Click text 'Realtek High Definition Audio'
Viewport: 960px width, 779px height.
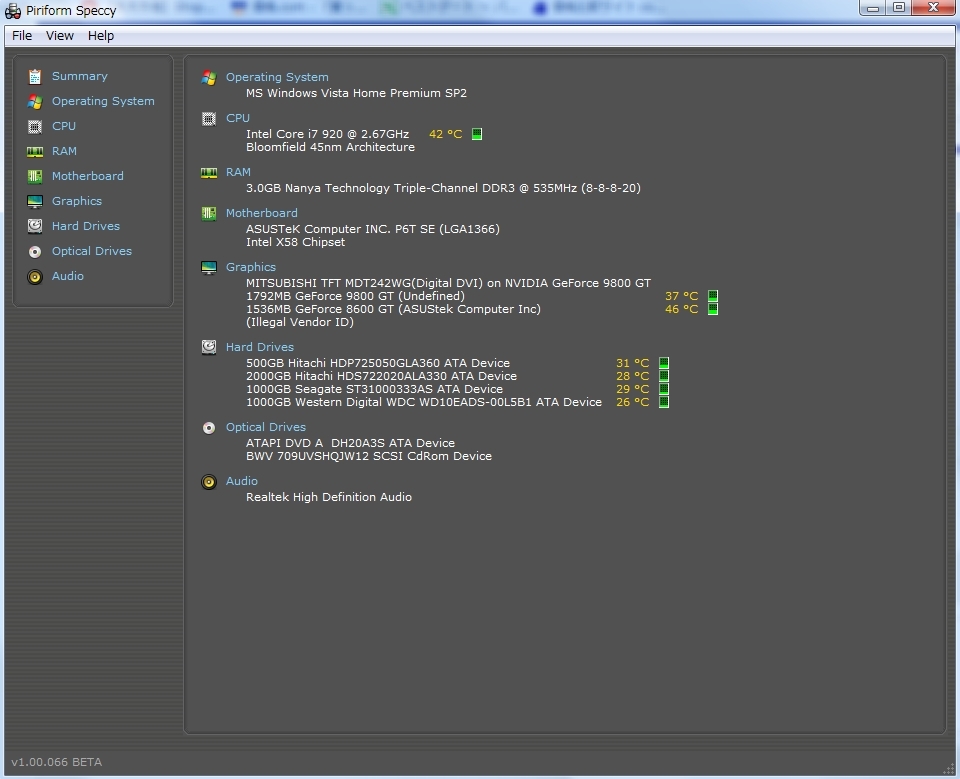click(x=329, y=497)
